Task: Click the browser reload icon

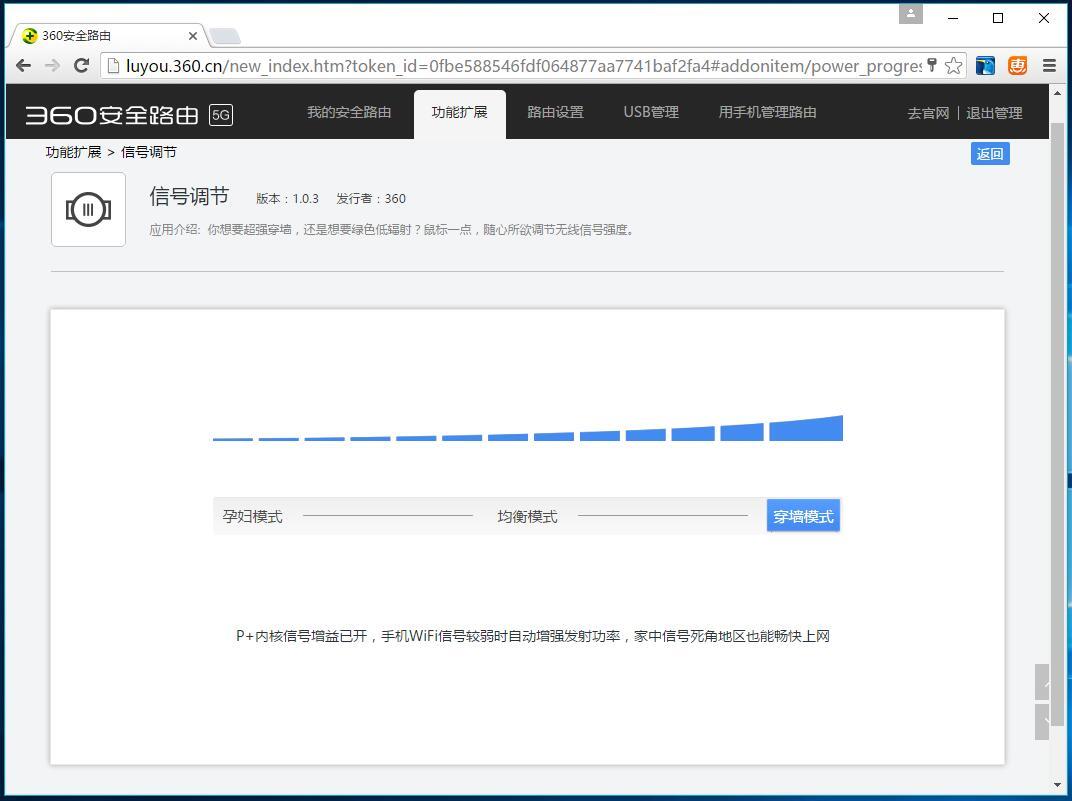Action: tap(82, 65)
